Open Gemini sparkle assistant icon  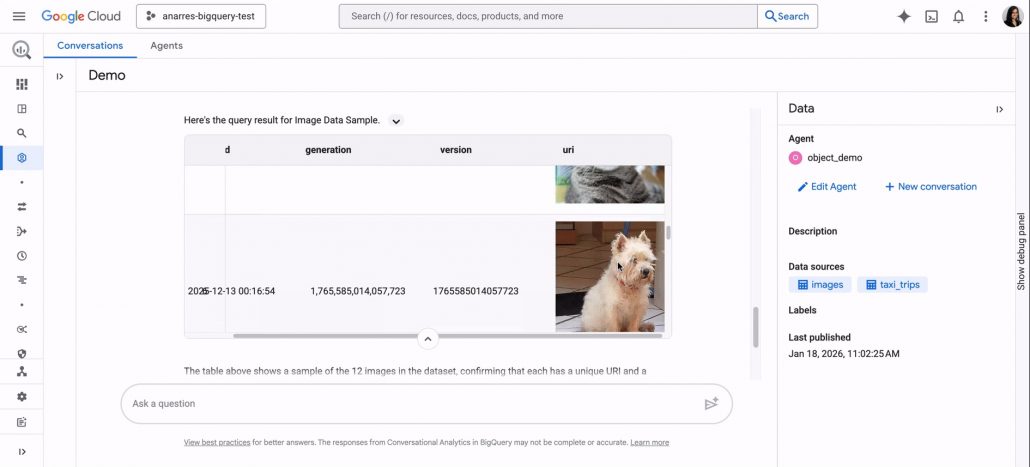tap(904, 16)
